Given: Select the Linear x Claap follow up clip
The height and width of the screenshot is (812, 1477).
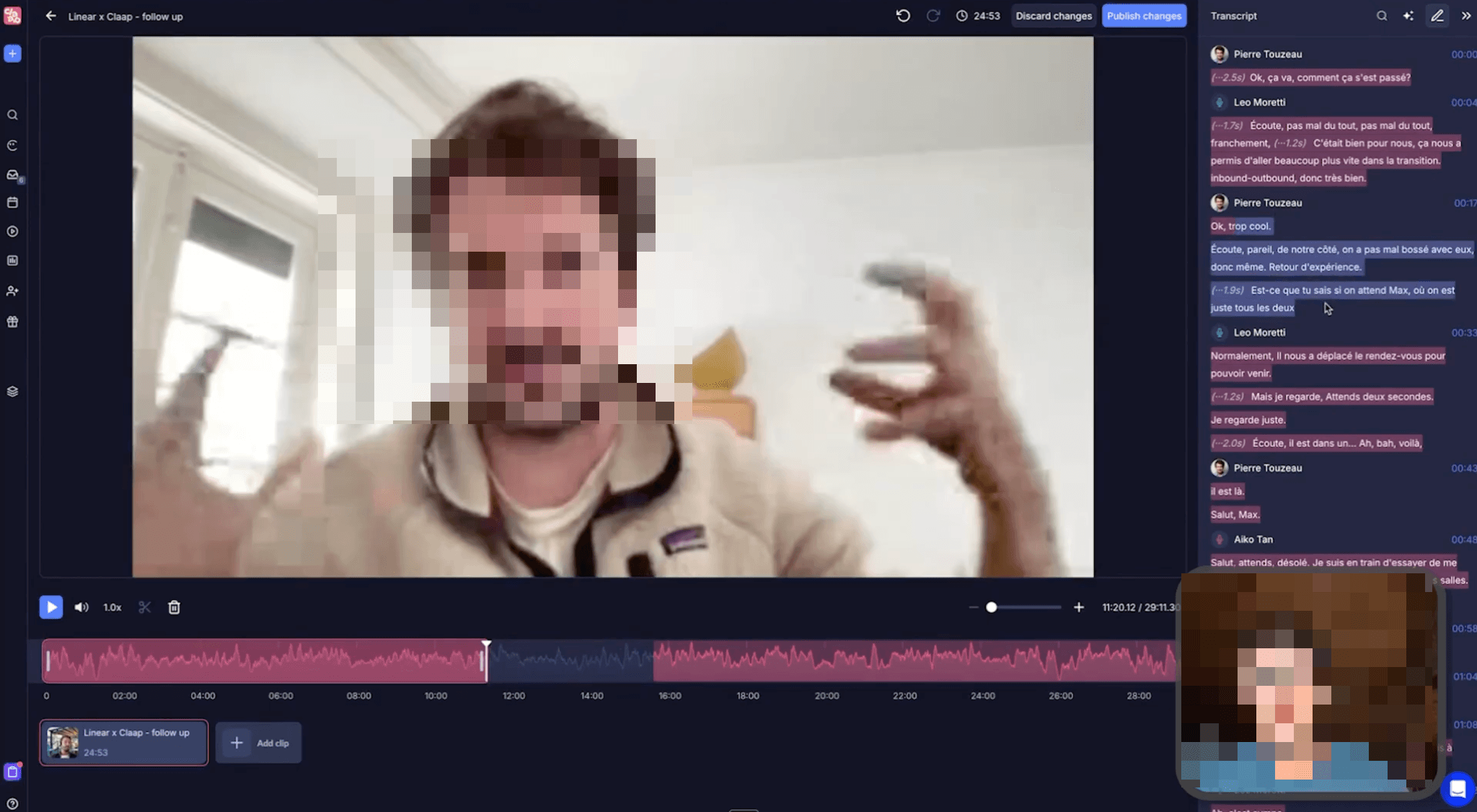Looking at the screenshot, I should point(124,742).
